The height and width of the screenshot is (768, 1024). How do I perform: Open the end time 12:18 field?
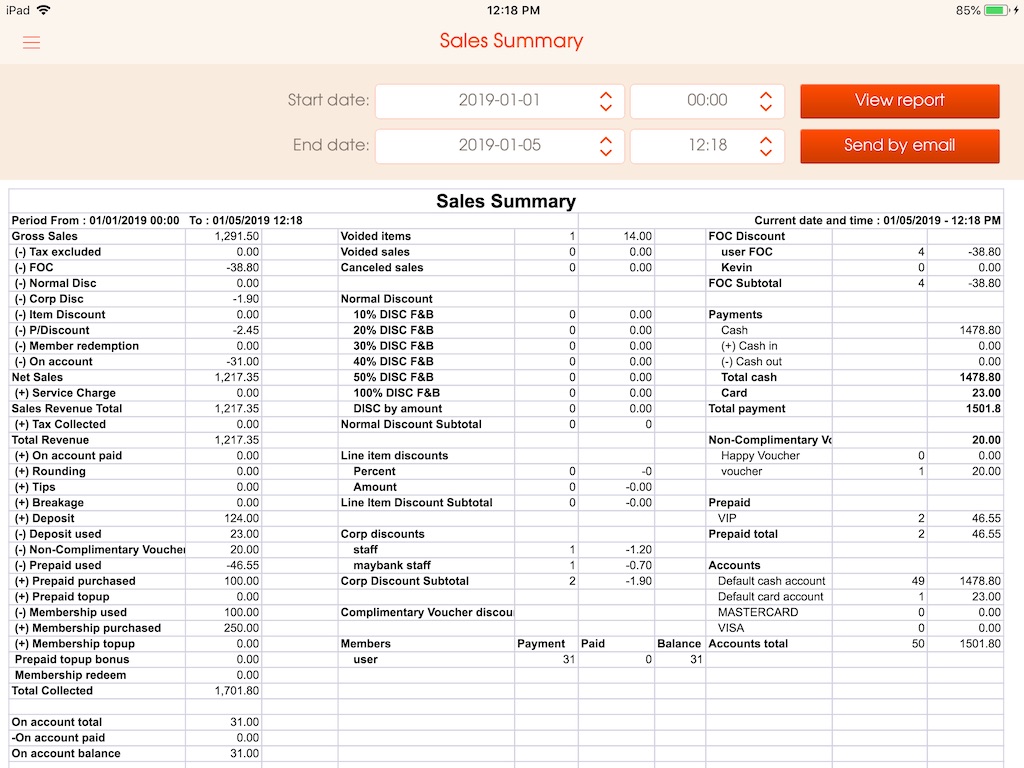(707, 146)
